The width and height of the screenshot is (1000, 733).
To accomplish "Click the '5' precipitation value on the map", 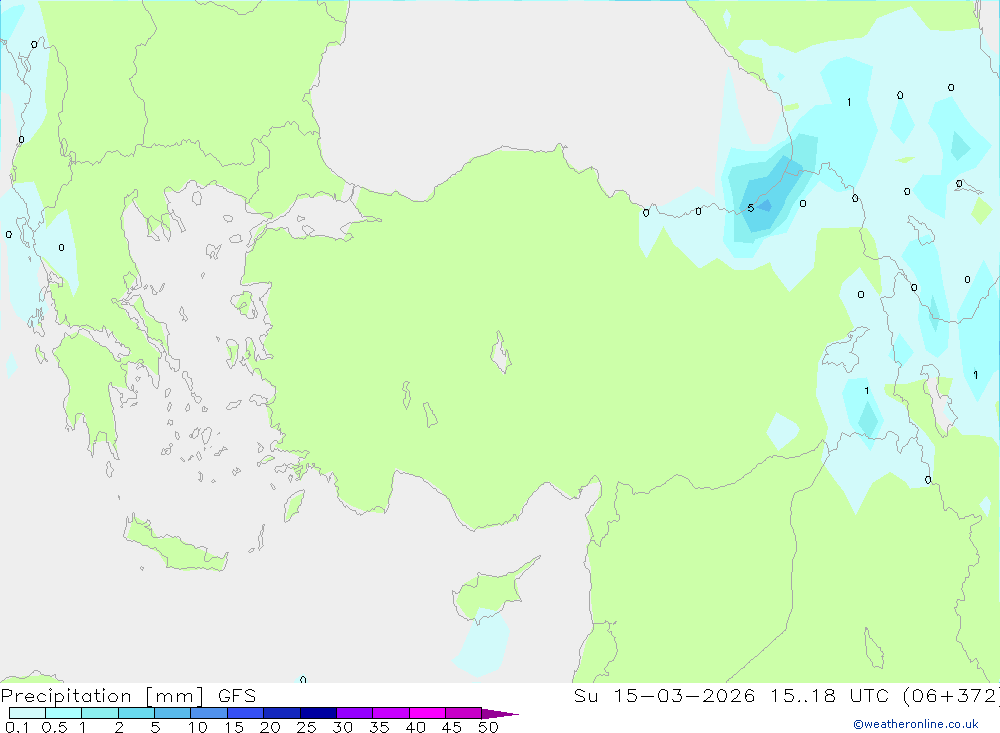I will (751, 208).
